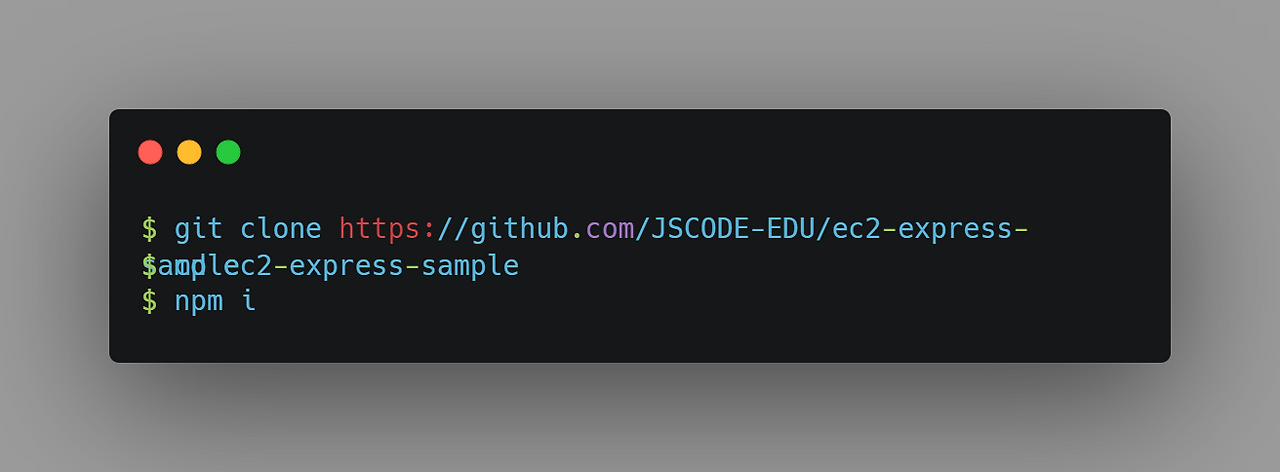Click the "npm" command word
Viewport: 1280px width, 472px height.
[x=199, y=302]
